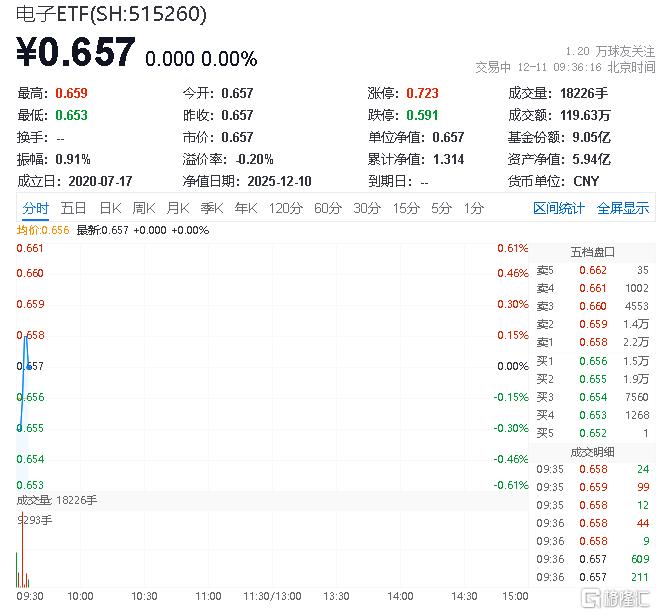This screenshot has width=656, height=615.
Task: Select the 15分 interval tab
Action: pyautogui.click(x=406, y=208)
